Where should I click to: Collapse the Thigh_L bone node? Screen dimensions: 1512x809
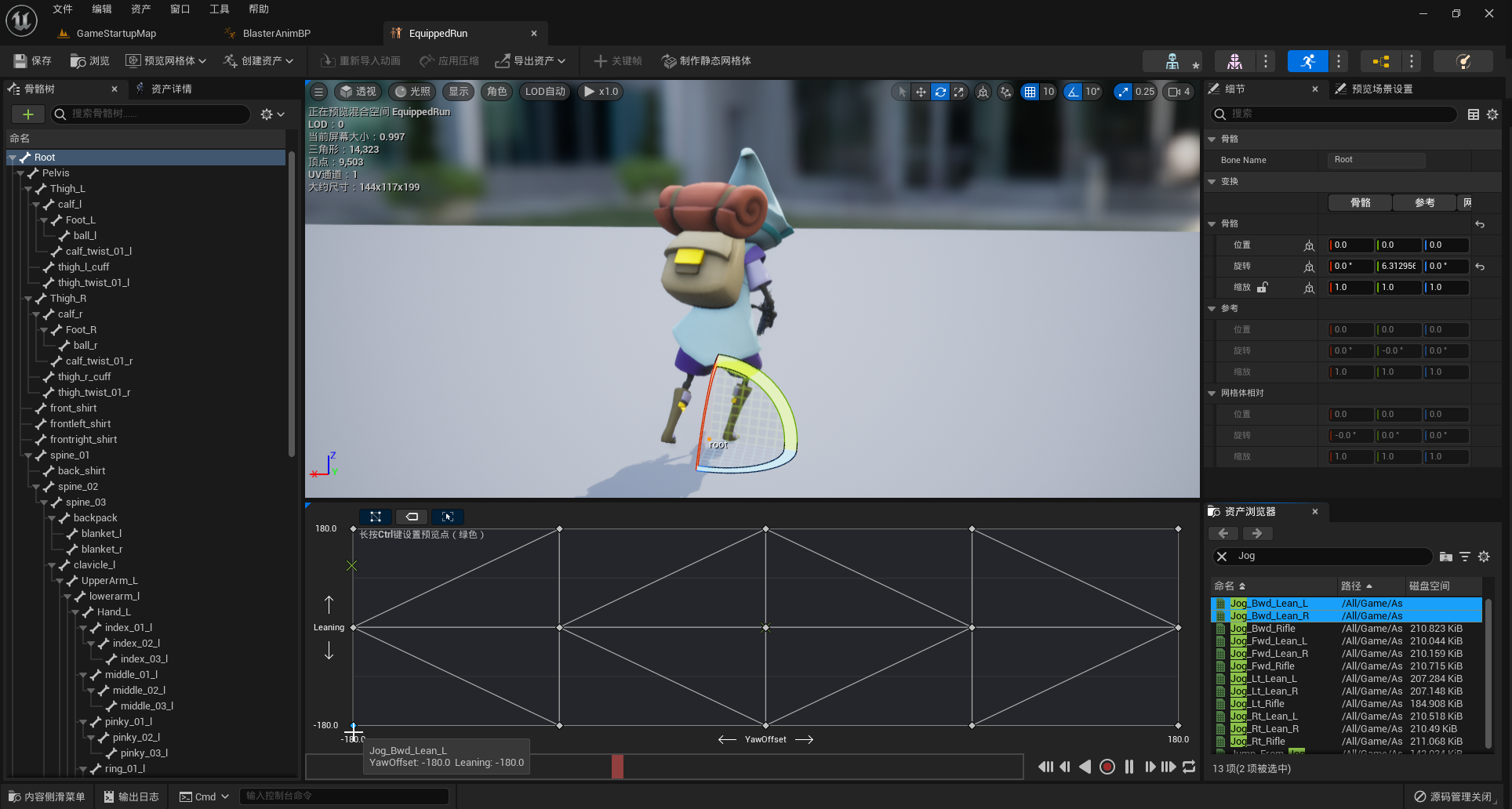click(28, 189)
